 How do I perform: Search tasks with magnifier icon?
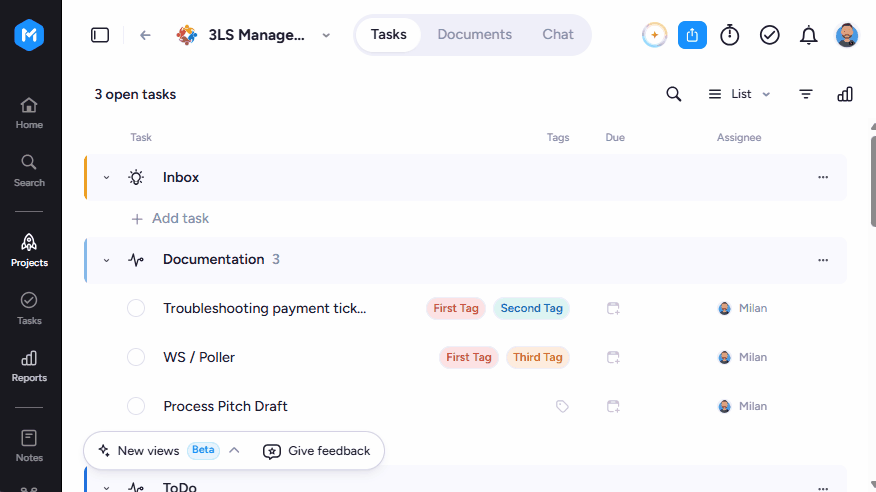tap(674, 94)
